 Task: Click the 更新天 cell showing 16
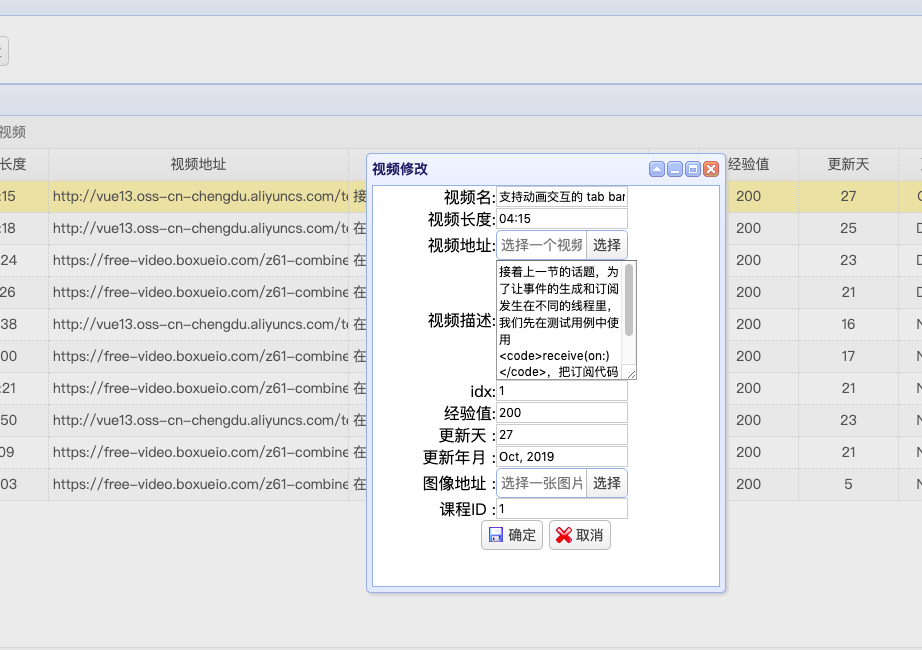(848, 324)
